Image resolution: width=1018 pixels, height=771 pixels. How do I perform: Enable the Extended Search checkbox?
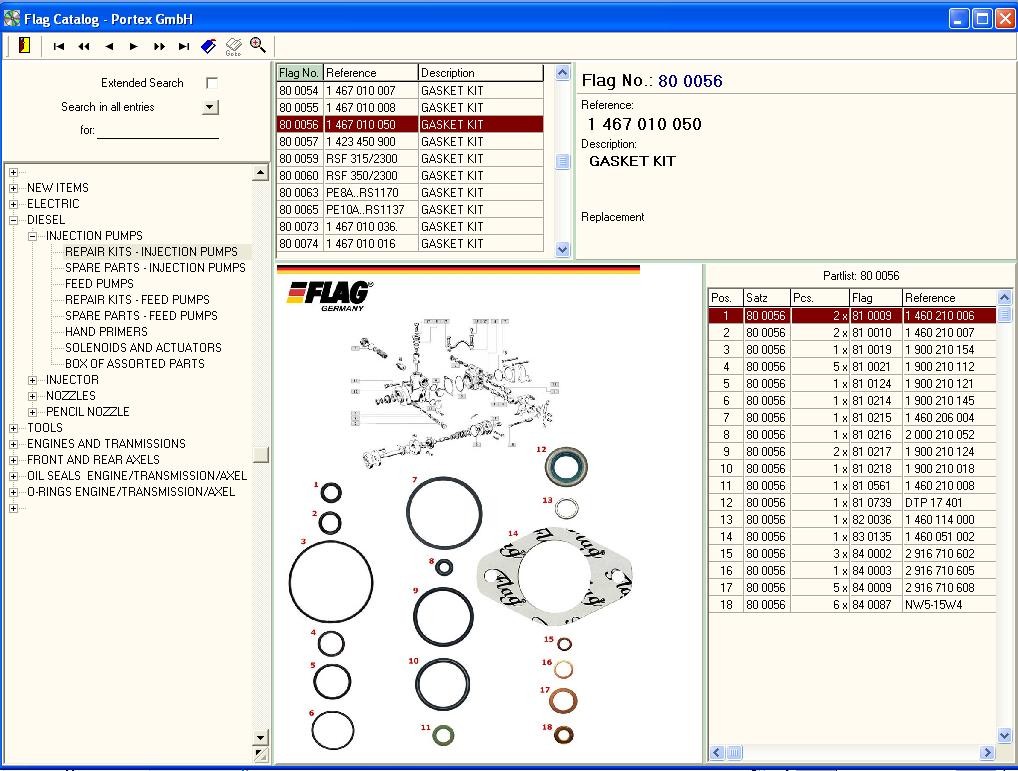click(212, 82)
